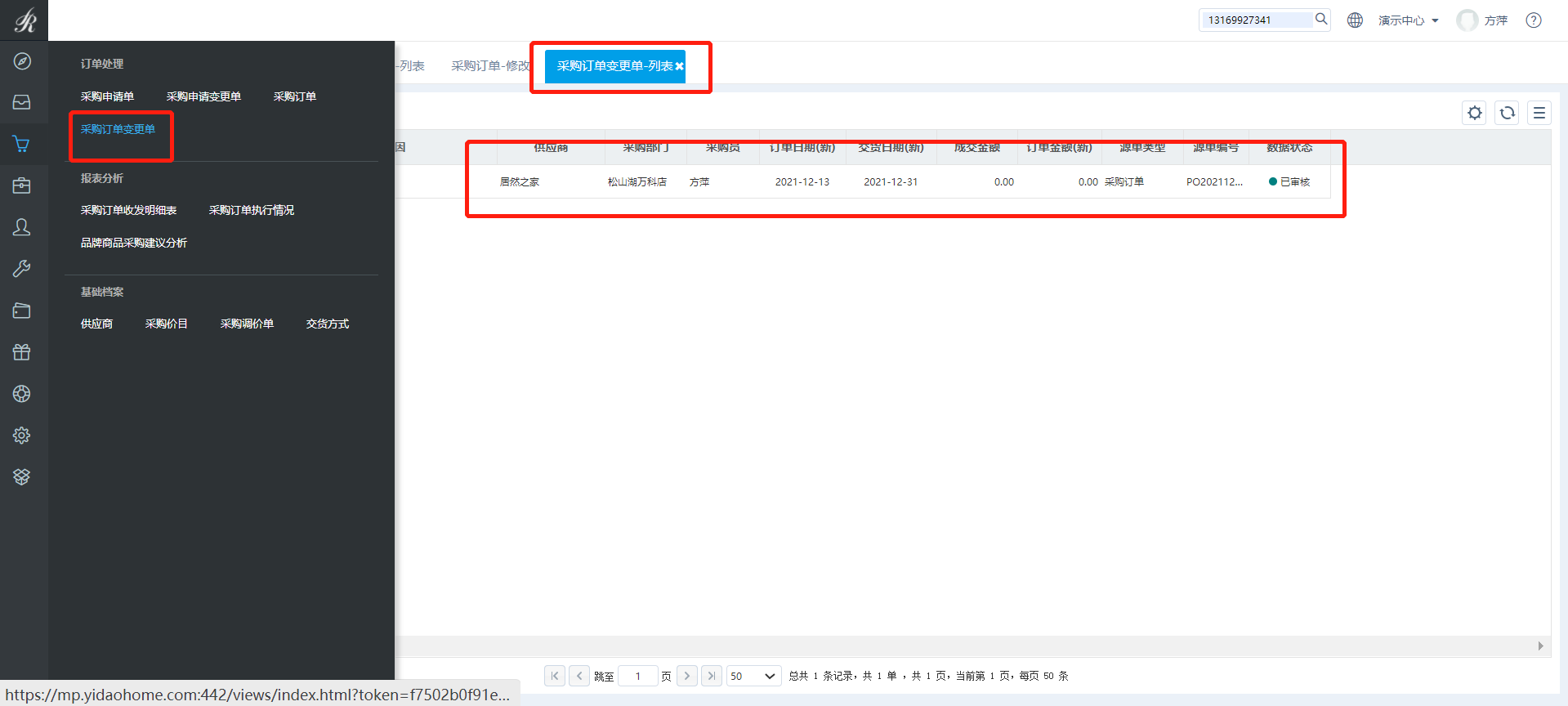
Task: Open table column settings gear
Action: [x=1475, y=113]
